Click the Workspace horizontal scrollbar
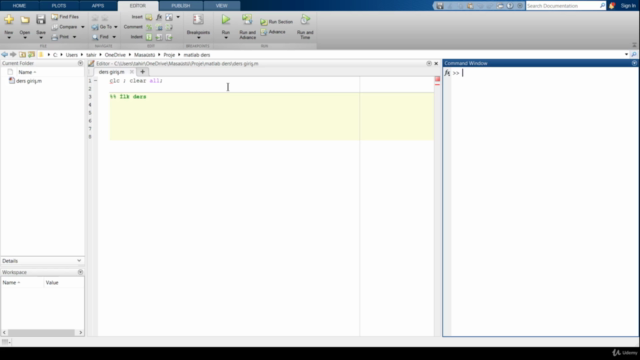The height and width of the screenshot is (360, 640). pos(42,333)
